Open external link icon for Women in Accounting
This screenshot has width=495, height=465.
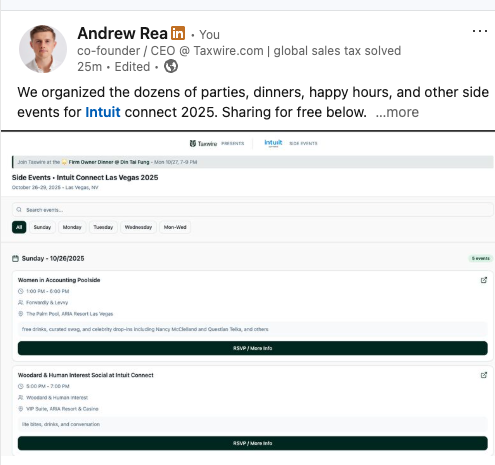pos(484,280)
